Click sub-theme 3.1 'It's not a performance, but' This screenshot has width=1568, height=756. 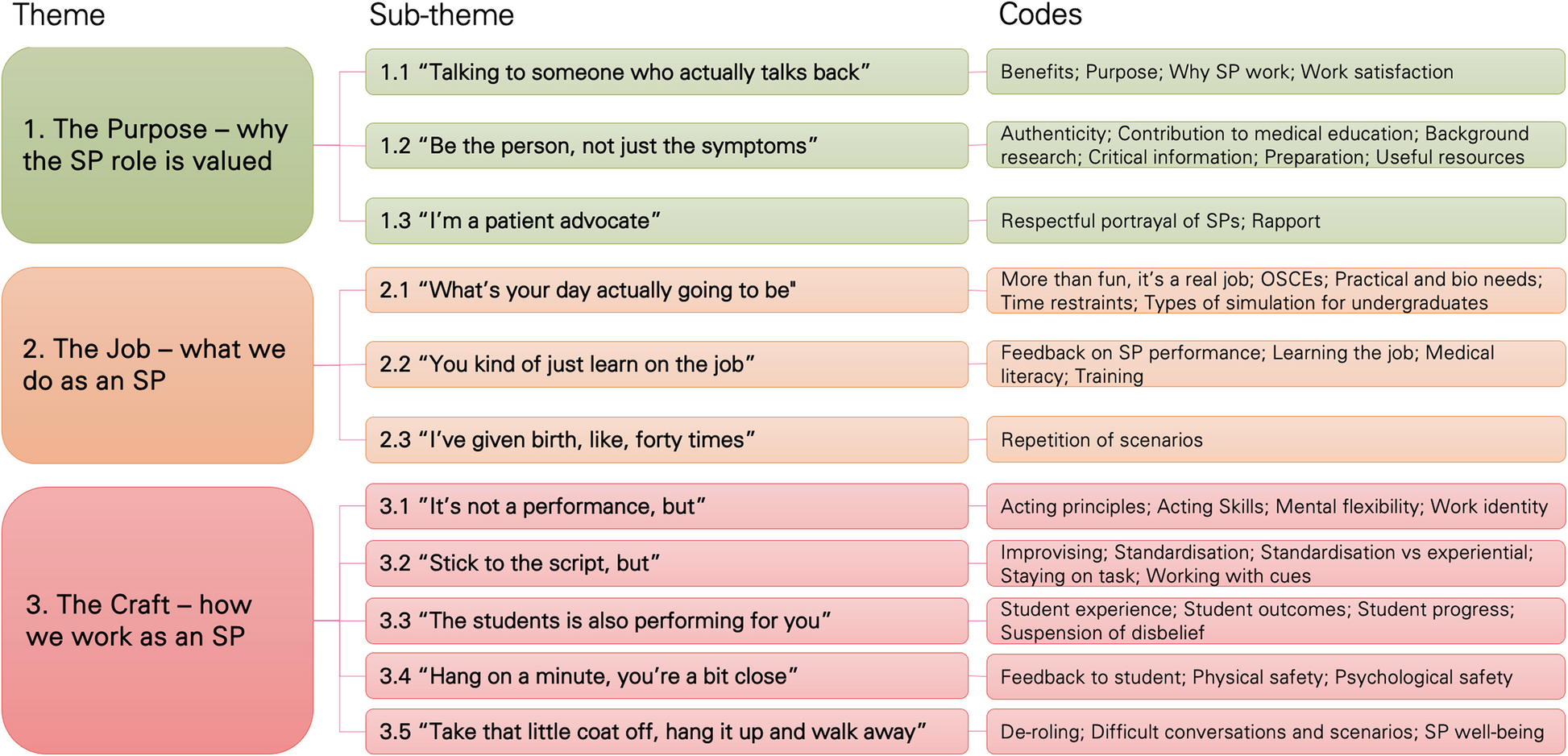pyautogui.click(x=666, y=506)
